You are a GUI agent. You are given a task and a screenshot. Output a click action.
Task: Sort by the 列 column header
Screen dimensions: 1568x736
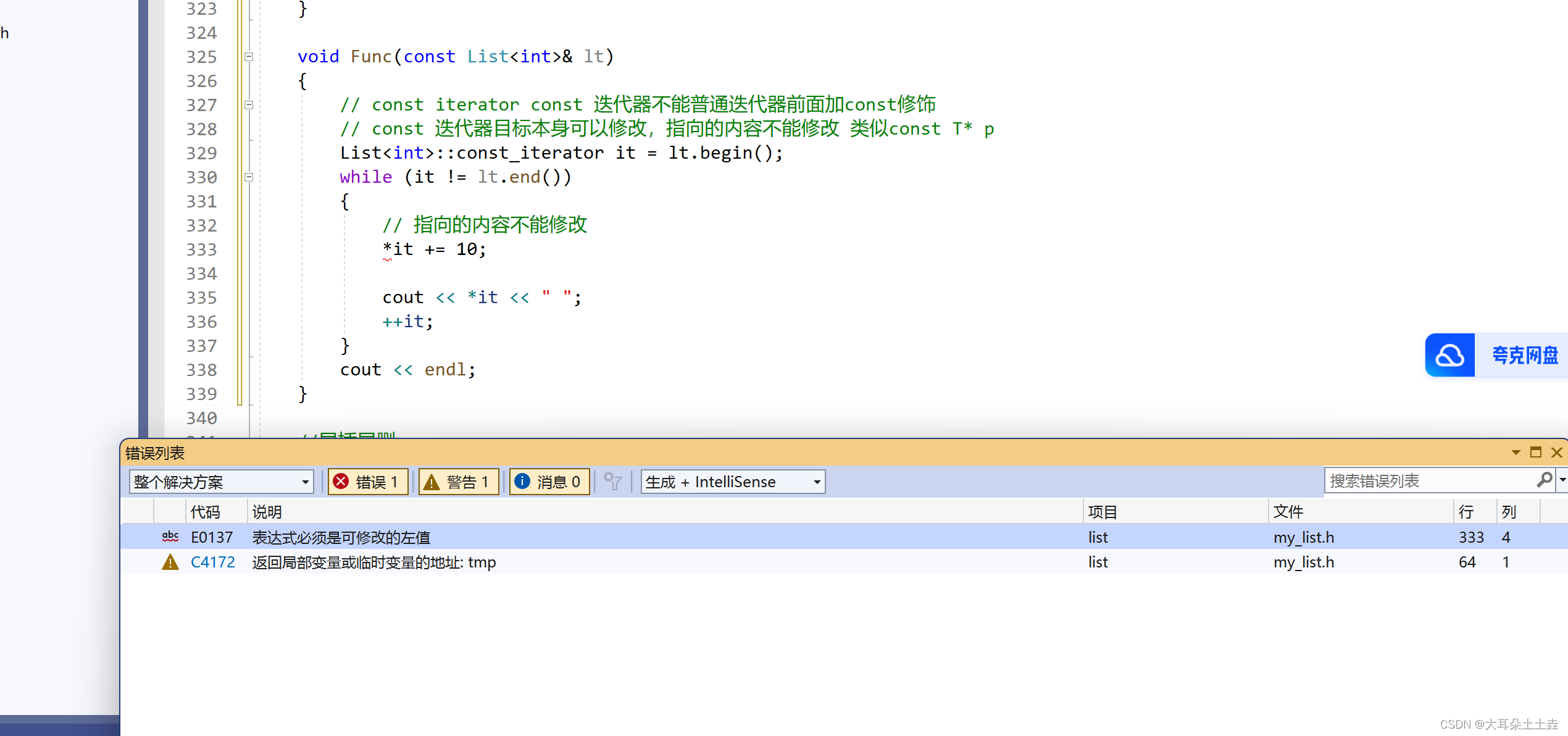pyautogui.click(x=1518, y=512)
